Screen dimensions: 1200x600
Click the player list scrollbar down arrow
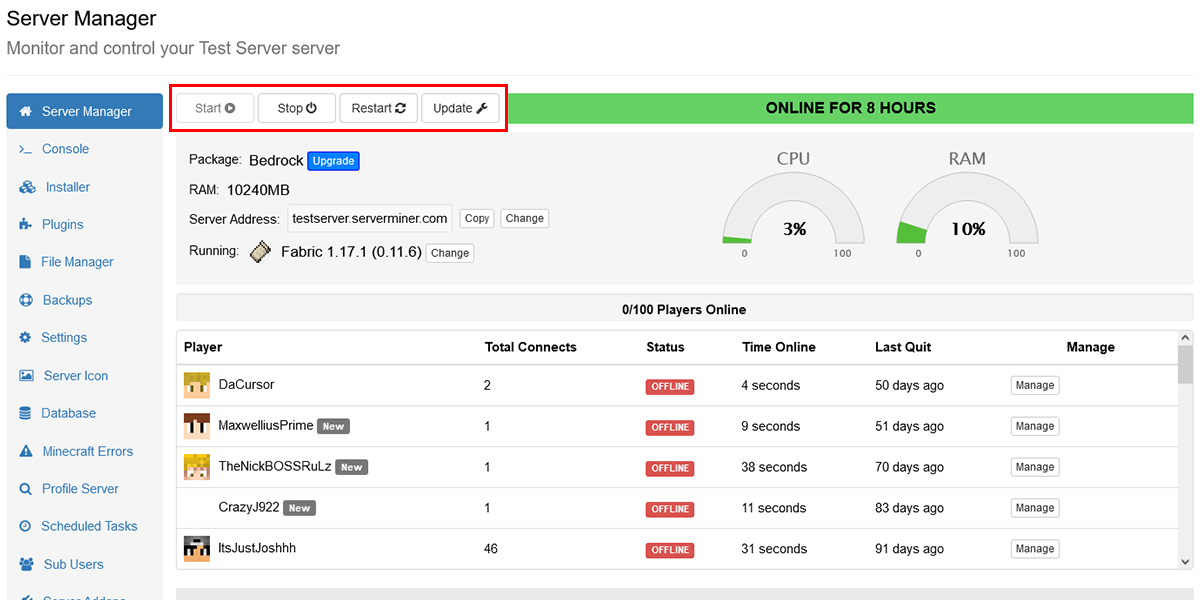(1185, 562)
